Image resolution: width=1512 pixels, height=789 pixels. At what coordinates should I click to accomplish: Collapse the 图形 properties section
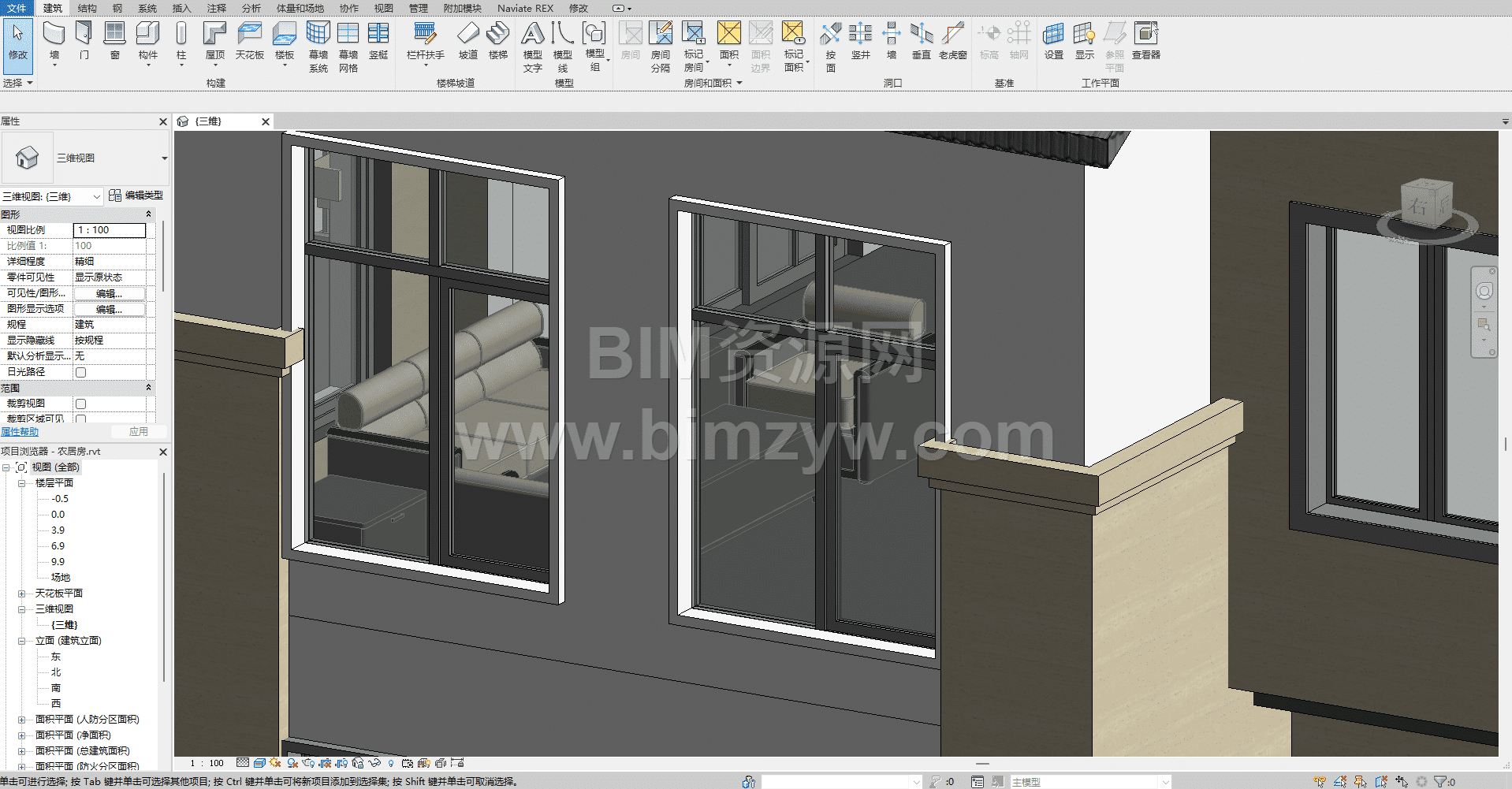pyautogui.click(x=148, y=214)
